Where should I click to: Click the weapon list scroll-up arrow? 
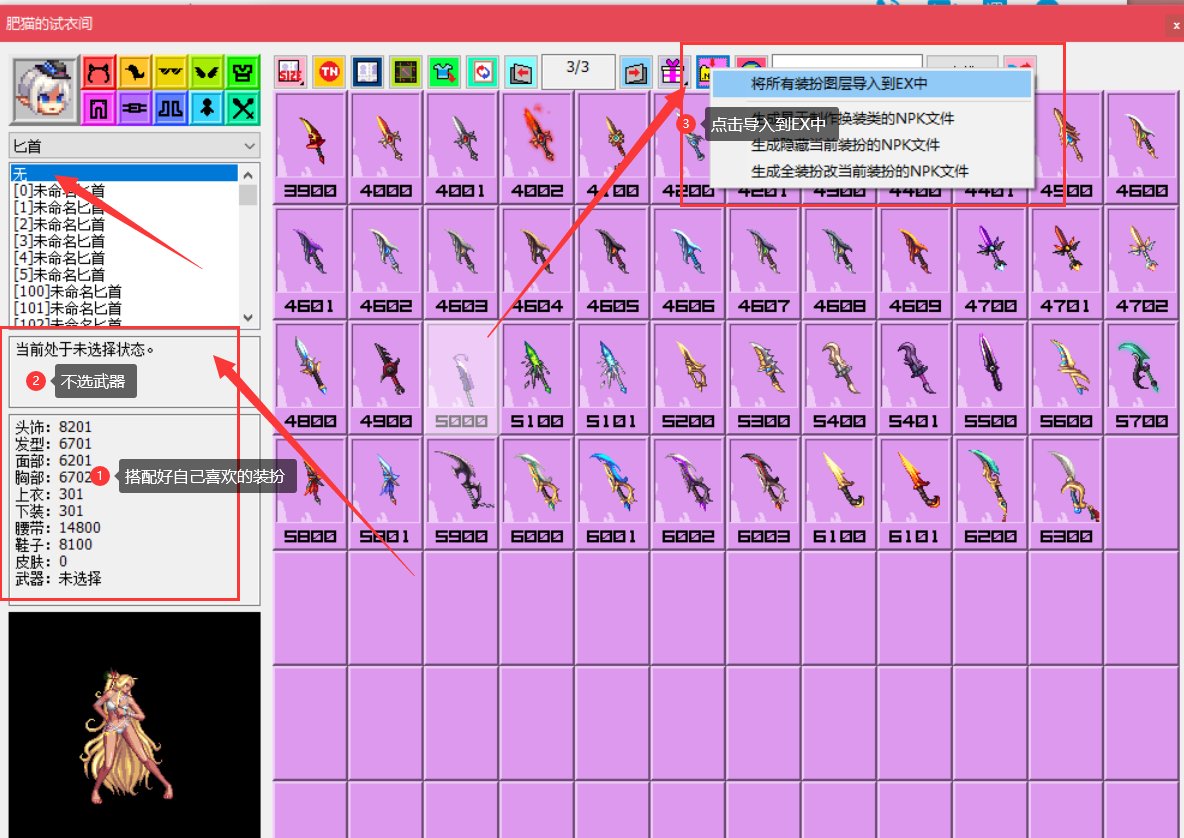pos(248,174)
